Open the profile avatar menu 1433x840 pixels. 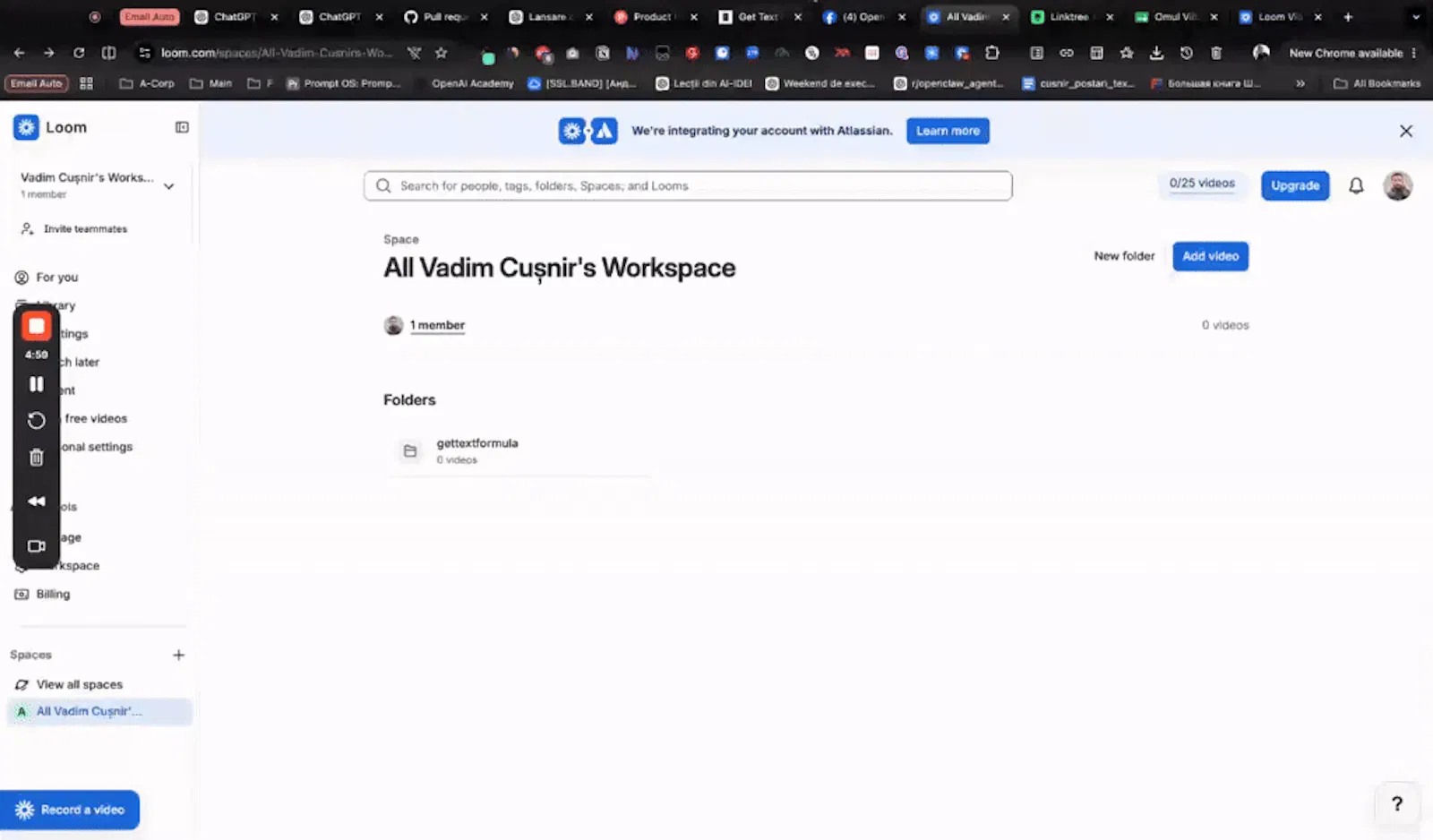click(x=1397, y=186)
